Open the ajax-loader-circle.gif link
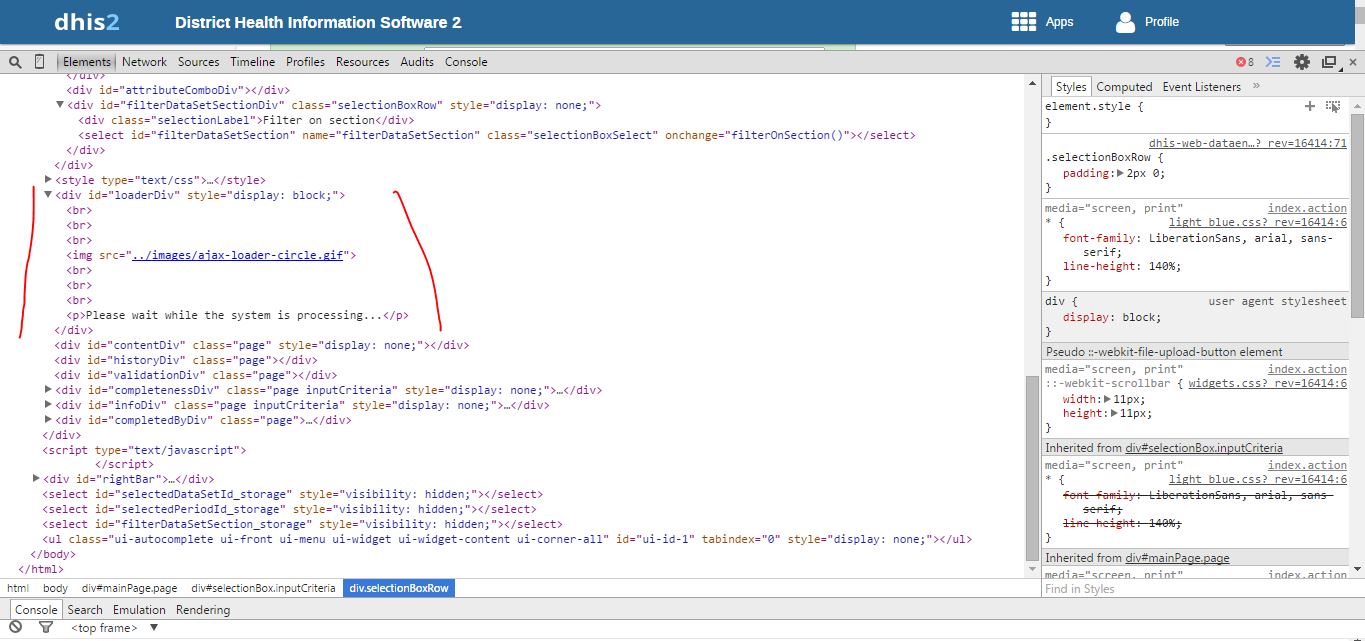 point(239,255)
